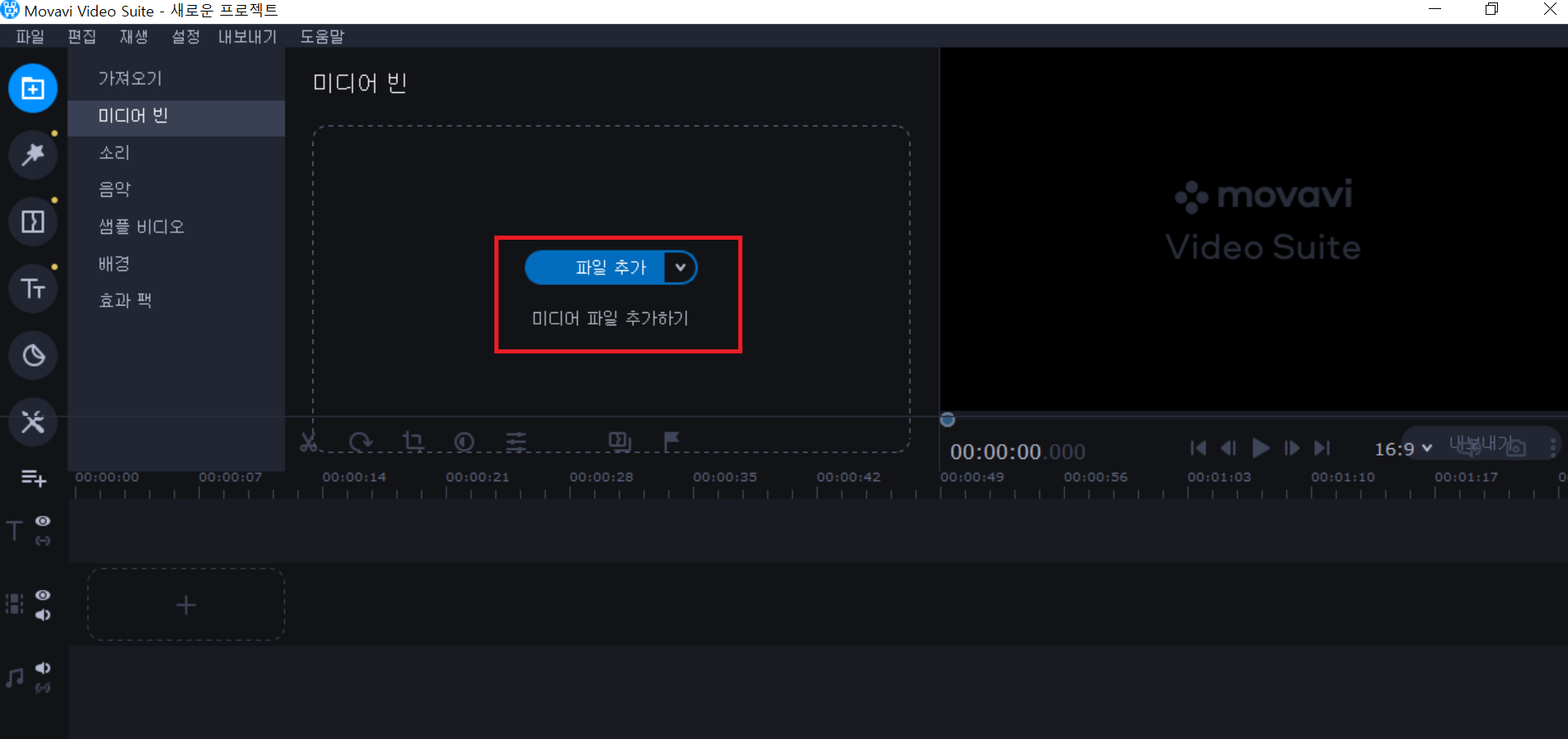1568x739 pixels.
Task: Click the rotate clip icon
Action: coord(360,442)
